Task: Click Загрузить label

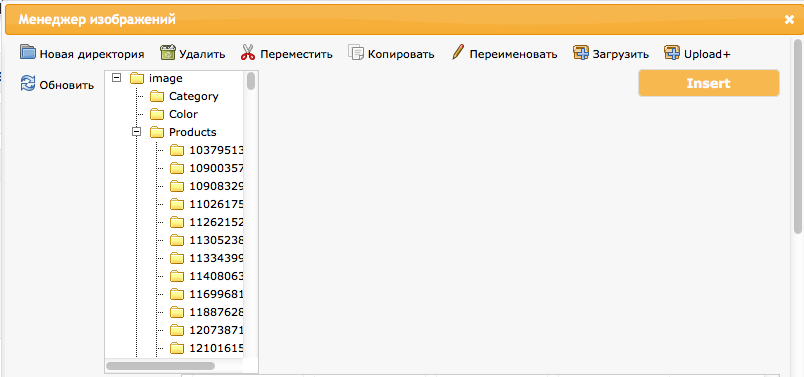Action: point(621,54)
